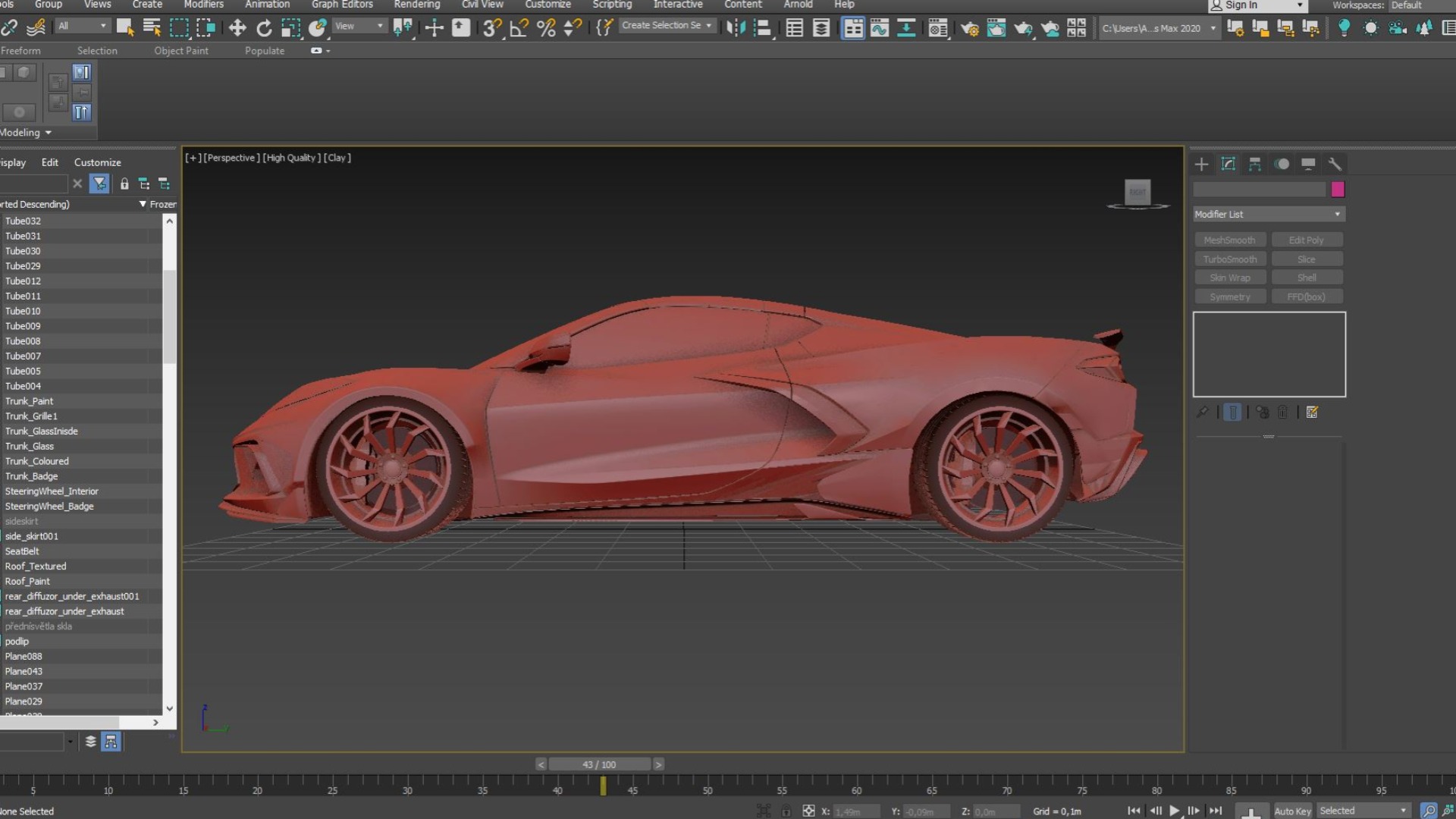Open the Hierarchy panel tab icon
Viewport: 1456px width, 819px height.
coord(1255,164)
